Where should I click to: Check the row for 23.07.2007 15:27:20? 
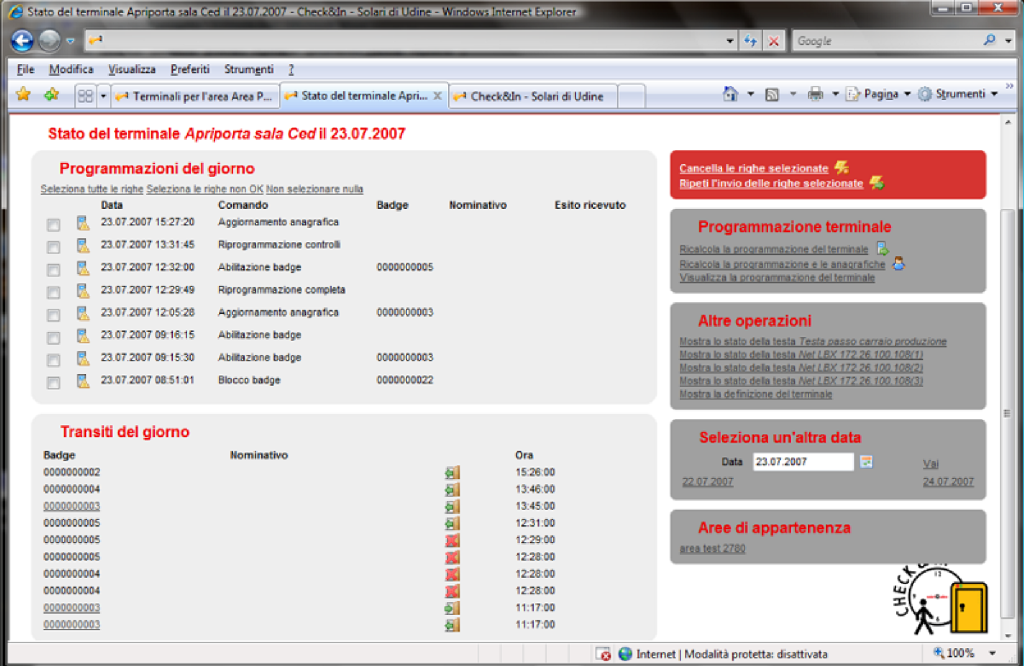pos(53,224)
